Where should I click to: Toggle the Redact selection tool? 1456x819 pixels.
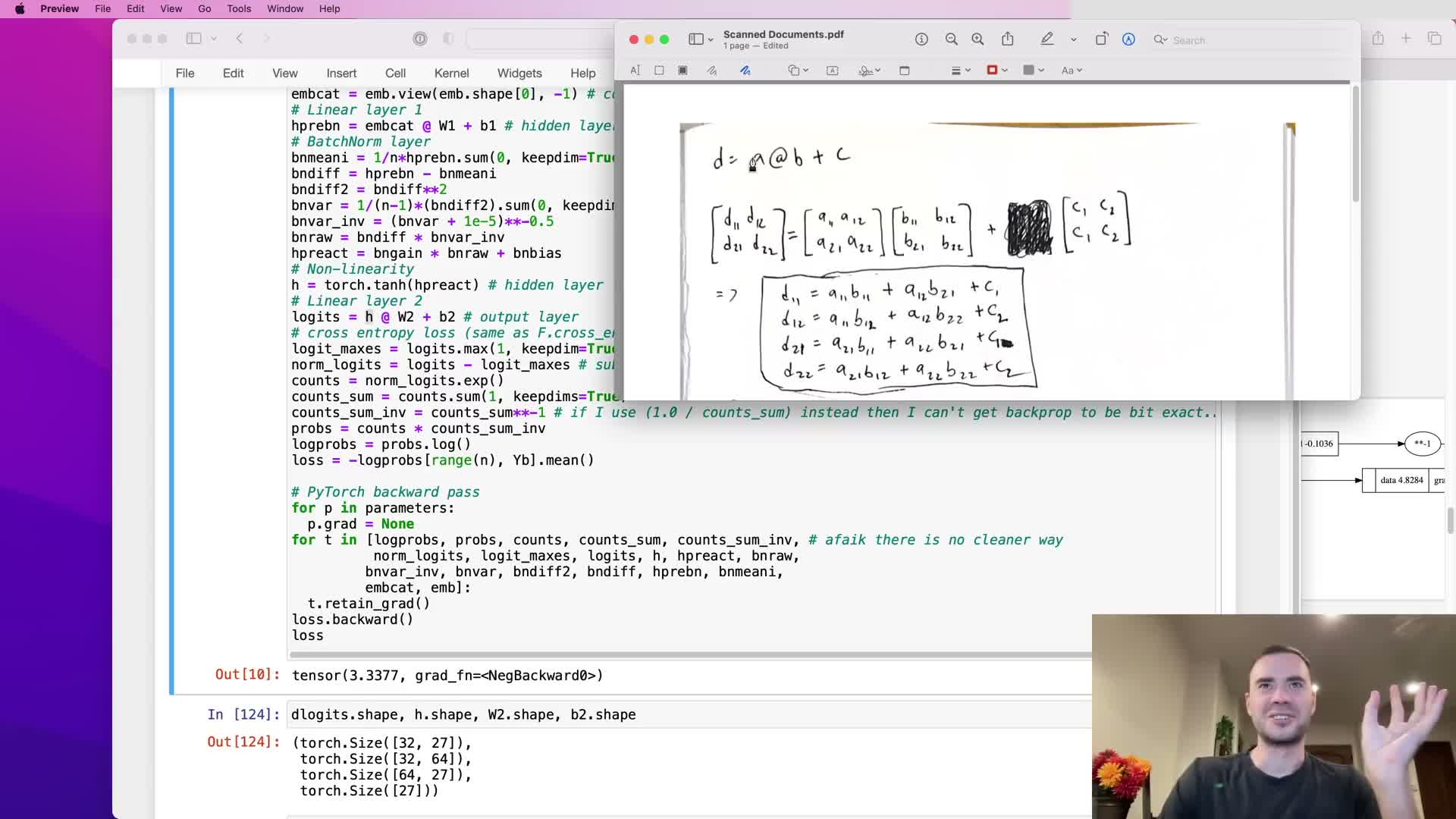click(682, 71)
